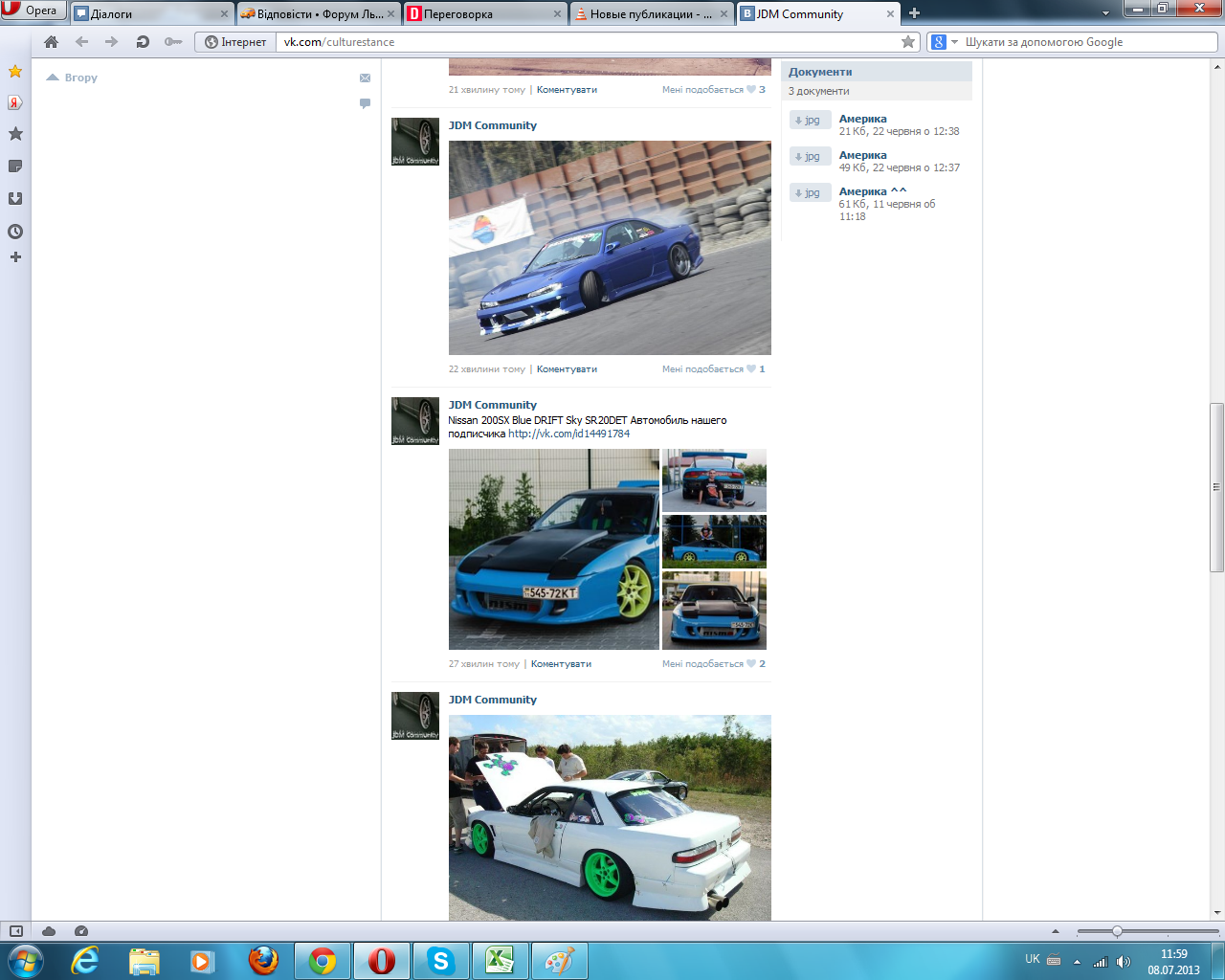
Task: Open the Notes sidebar panel
Action: click(15, 167)
